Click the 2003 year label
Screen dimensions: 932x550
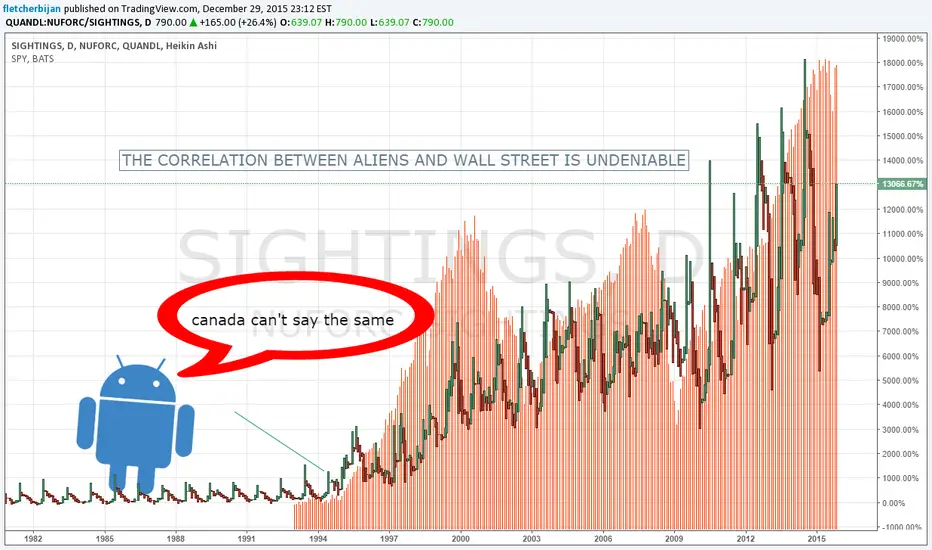click(x=532, y=539)
